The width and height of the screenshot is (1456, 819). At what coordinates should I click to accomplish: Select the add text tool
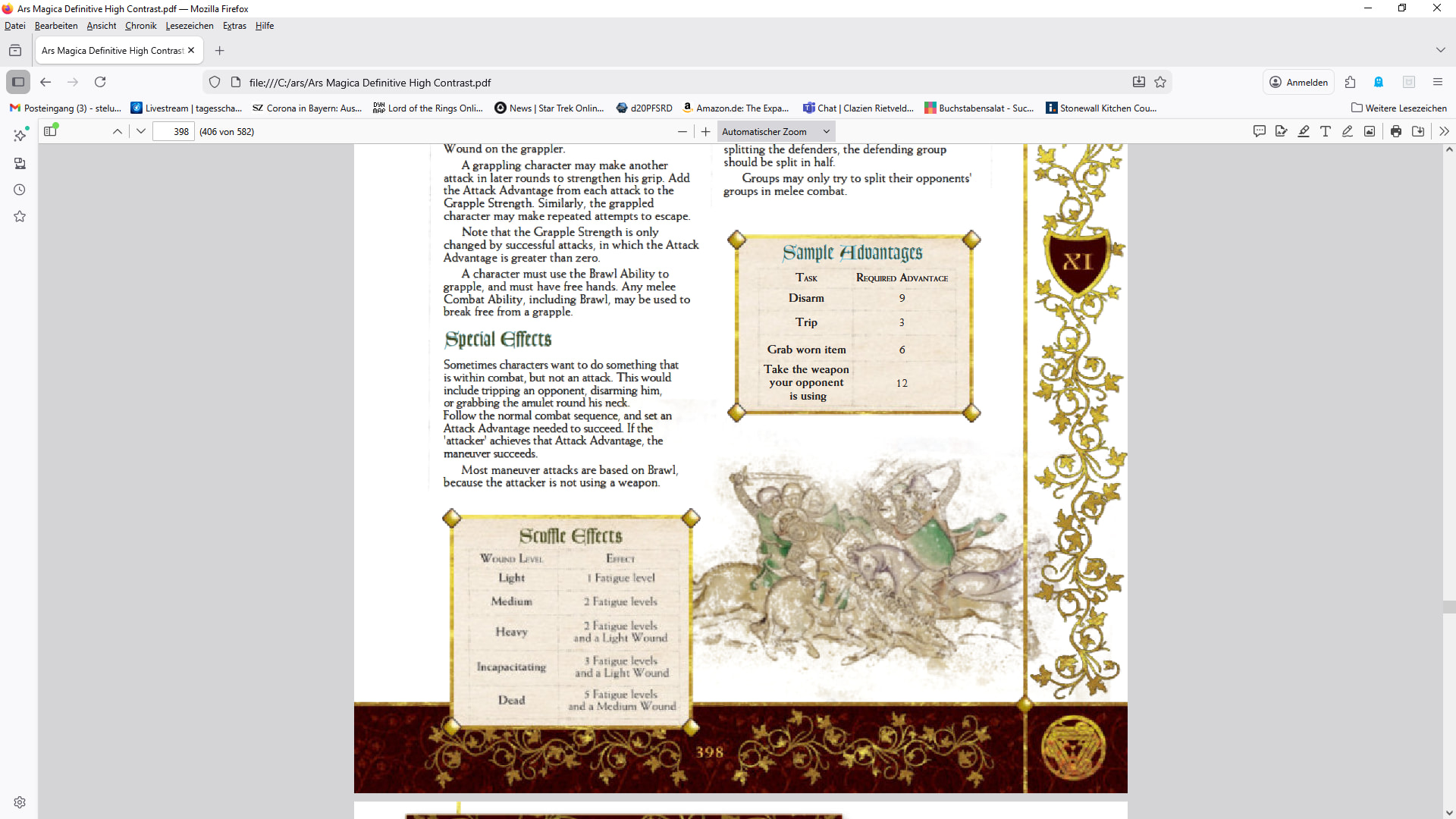pos(1326,131)
